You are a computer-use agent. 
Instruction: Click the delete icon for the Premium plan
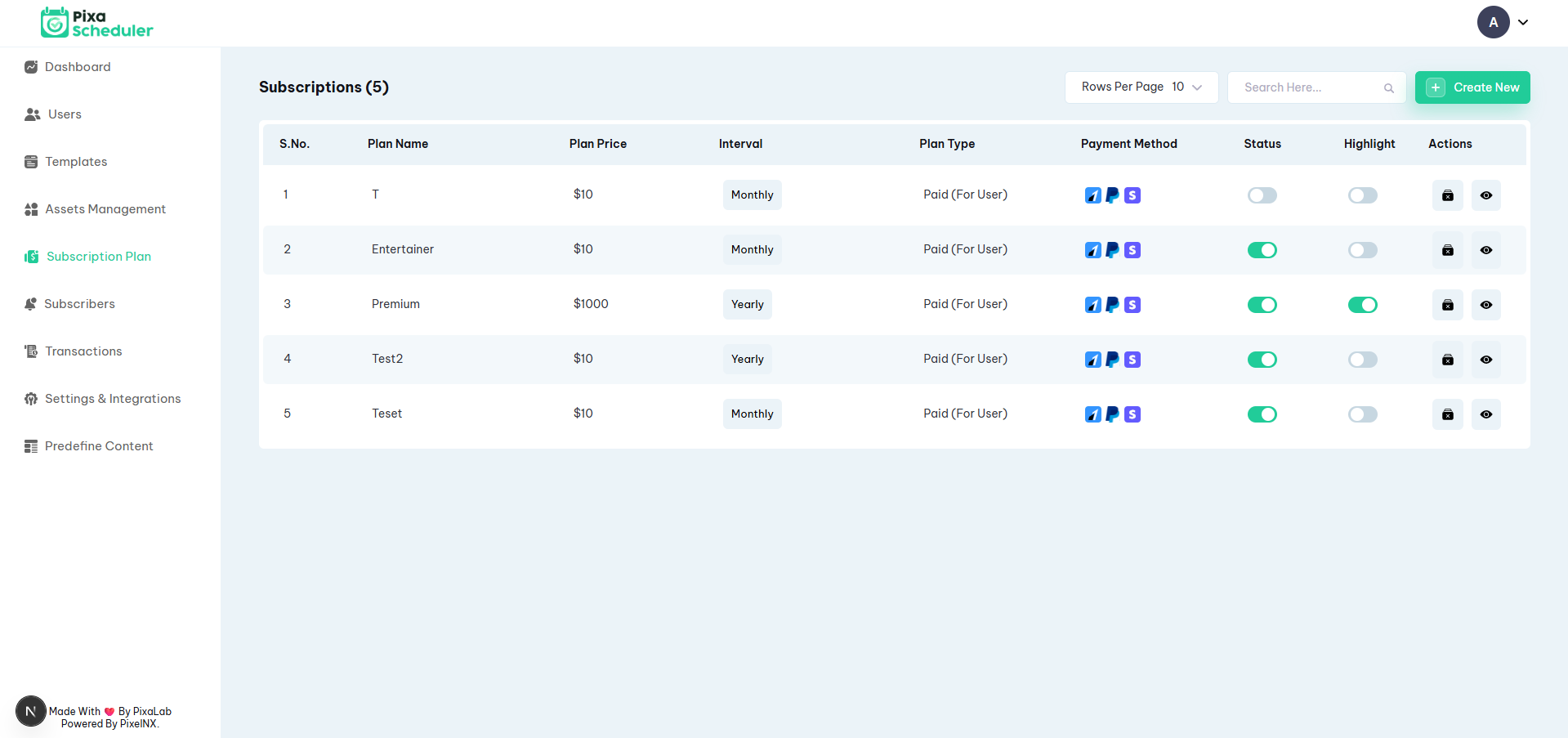tap(1447, 305)
